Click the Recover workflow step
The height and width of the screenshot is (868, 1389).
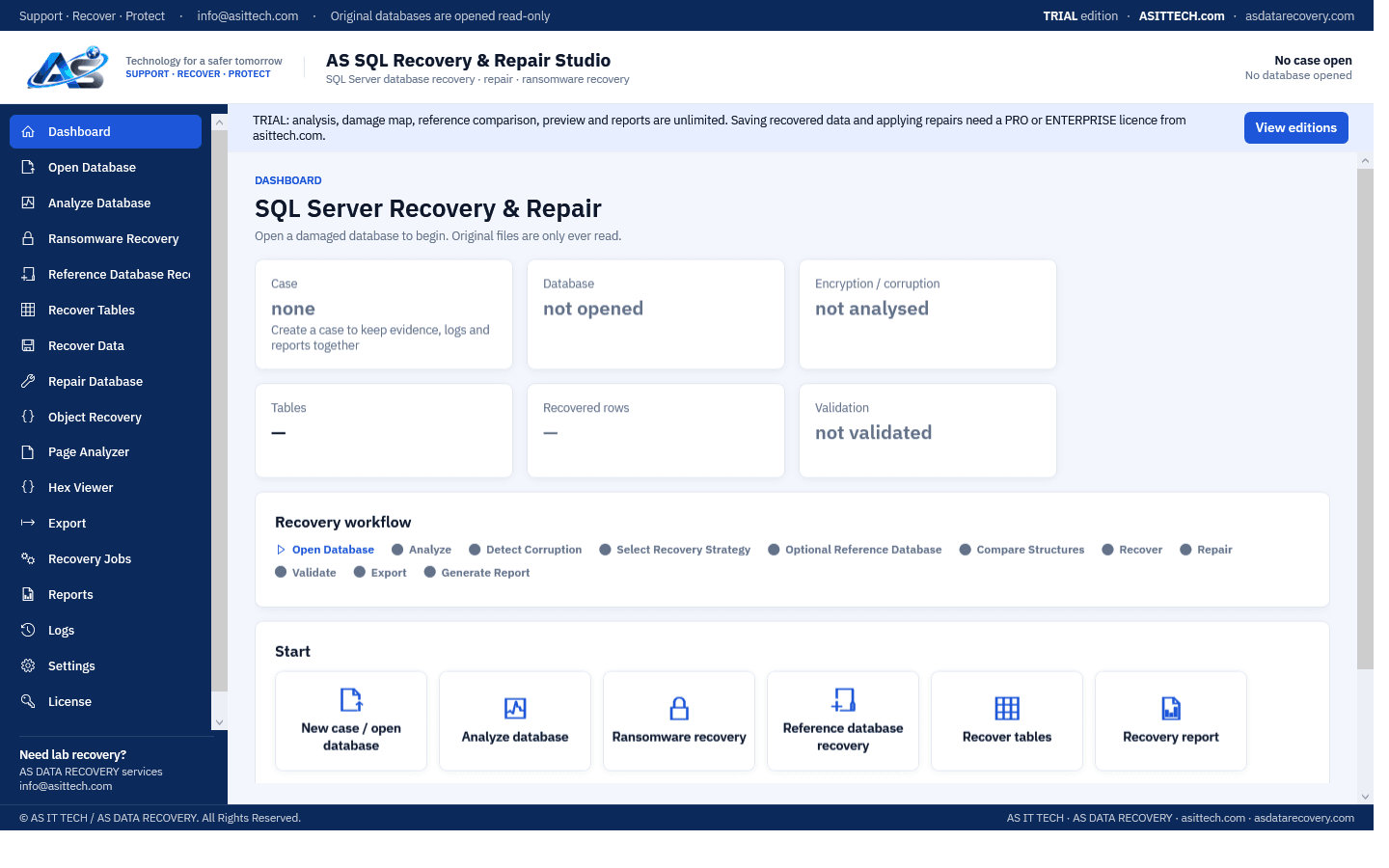coord(1132,550)
